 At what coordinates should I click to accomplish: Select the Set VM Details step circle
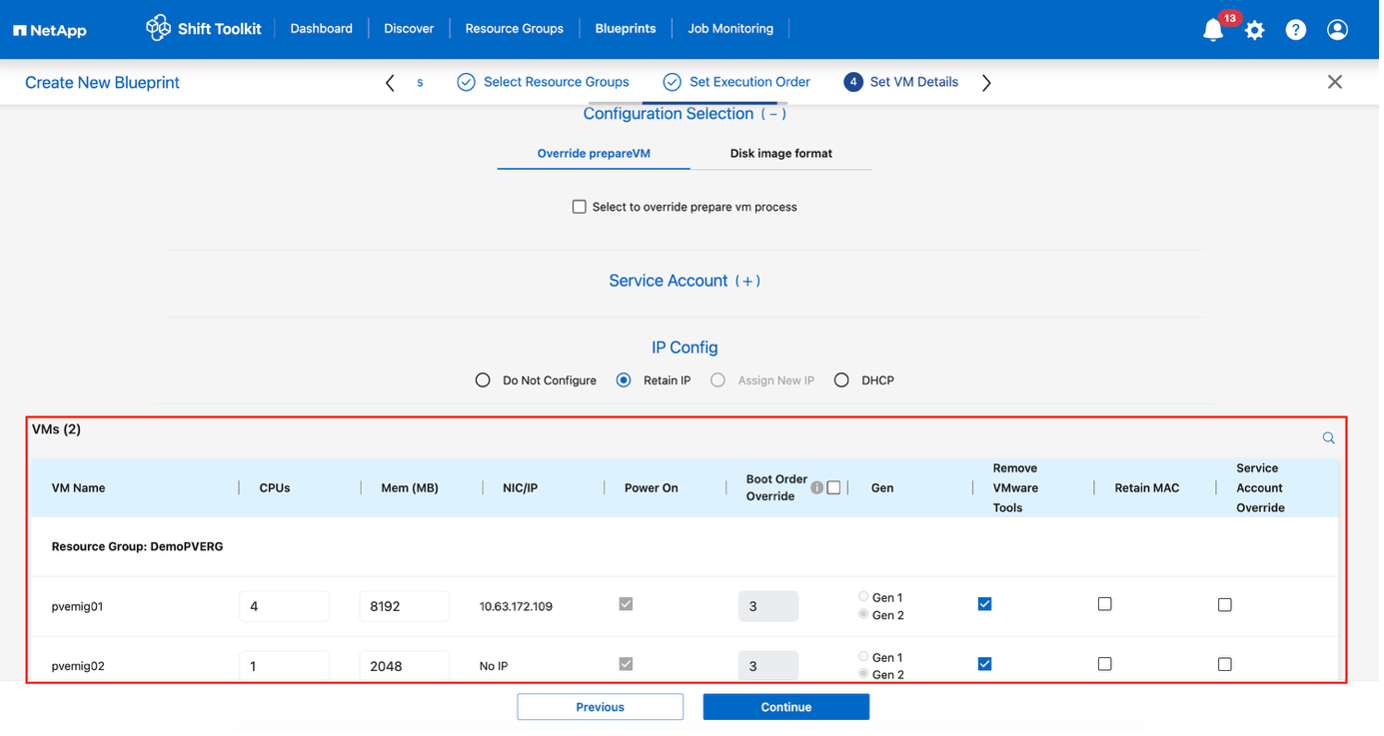tap(853, 81)
